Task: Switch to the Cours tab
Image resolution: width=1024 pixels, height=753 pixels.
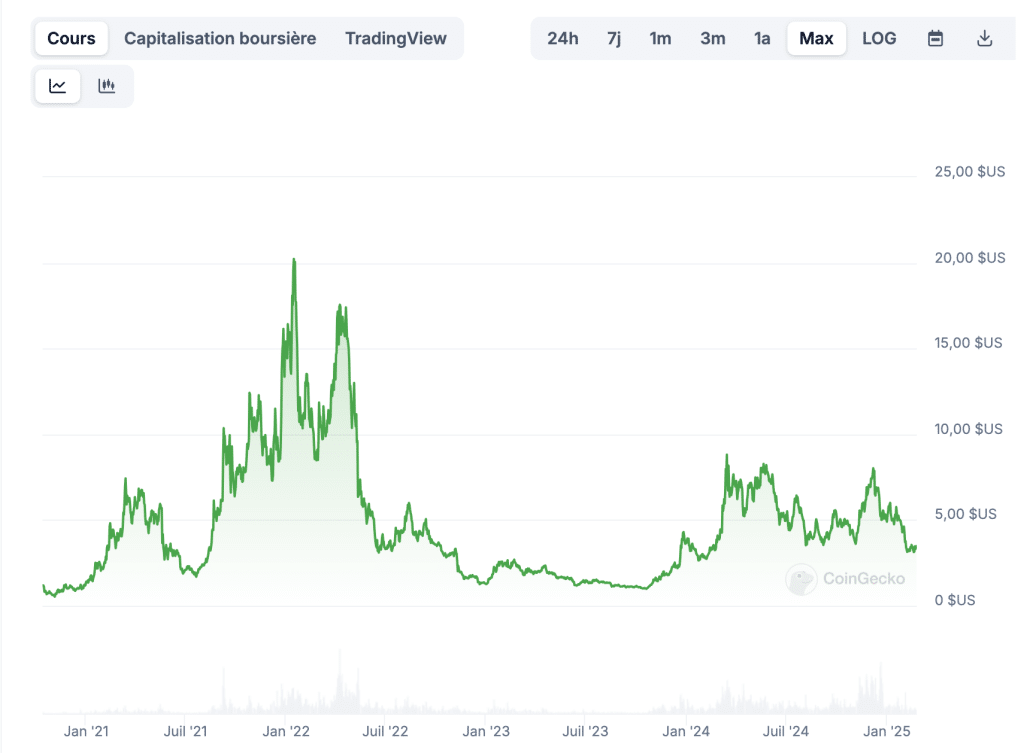Action: (x=71, y=39)
